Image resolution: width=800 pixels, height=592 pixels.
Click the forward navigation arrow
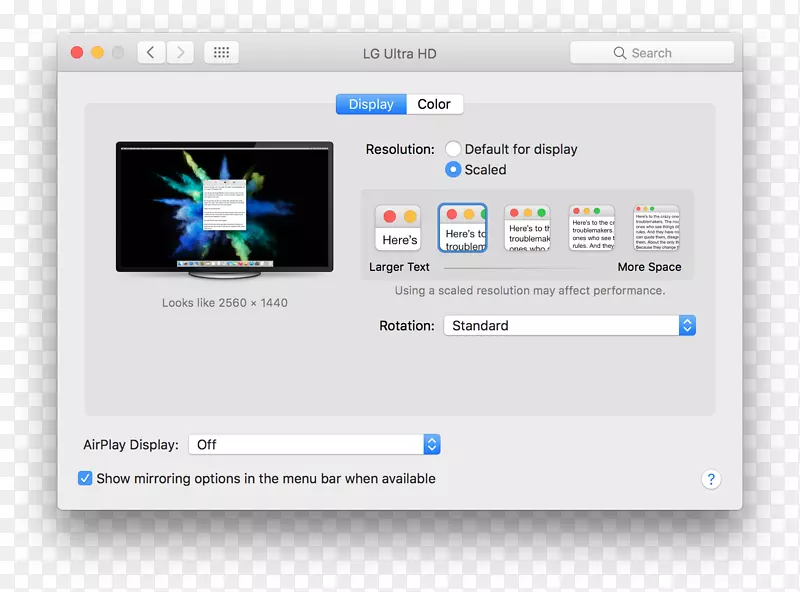[x=180, y=52]
